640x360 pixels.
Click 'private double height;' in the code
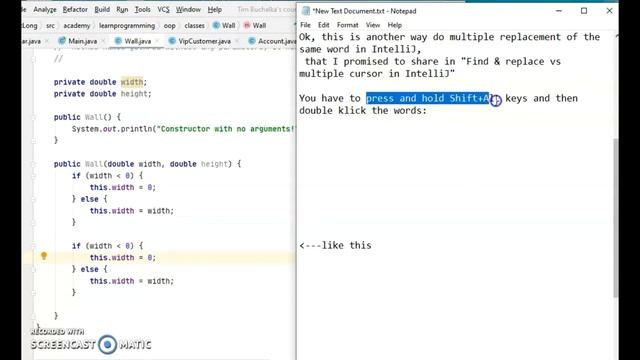[102, 94]
